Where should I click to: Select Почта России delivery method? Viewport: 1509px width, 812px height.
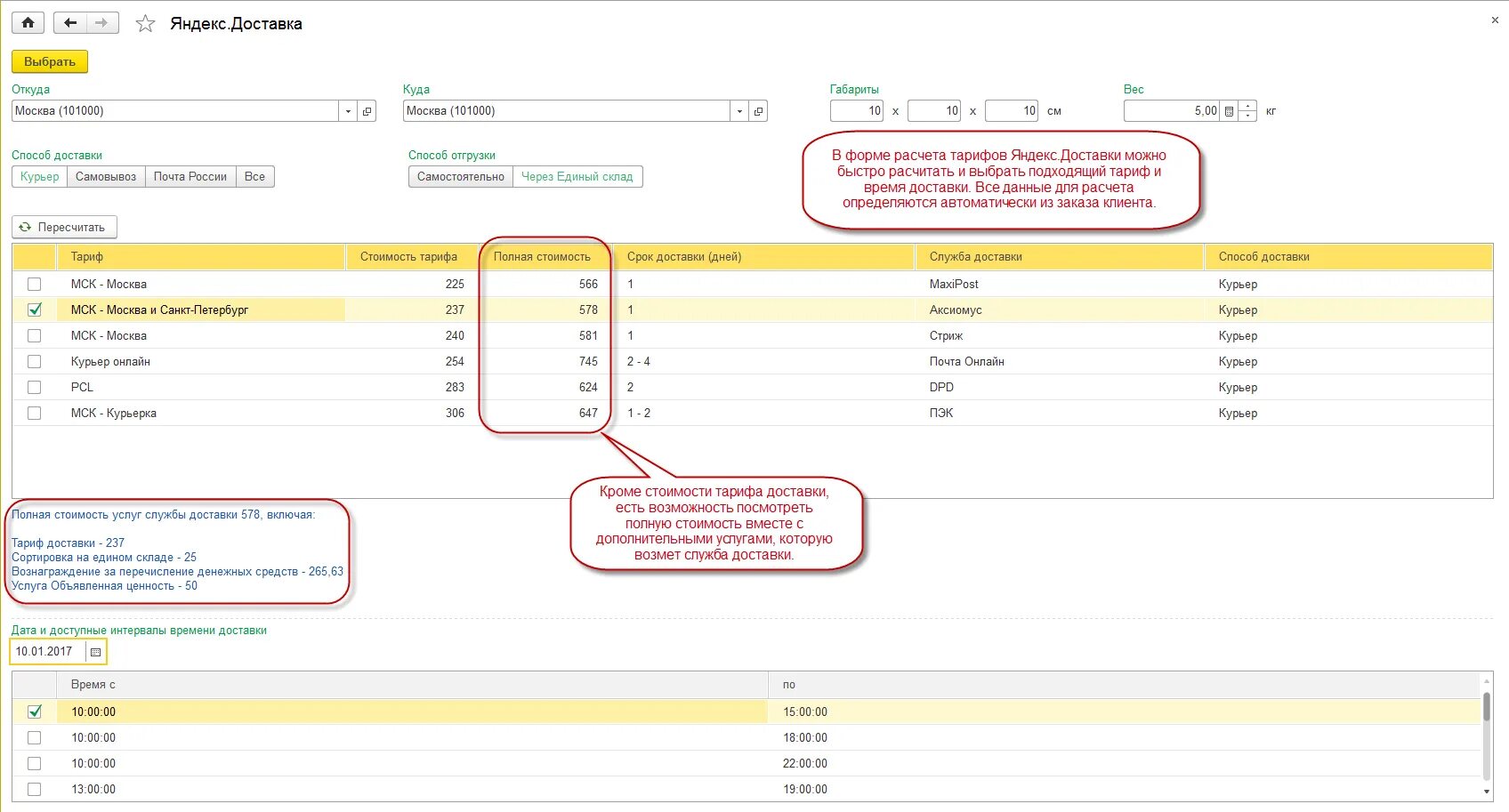[190, 177]
